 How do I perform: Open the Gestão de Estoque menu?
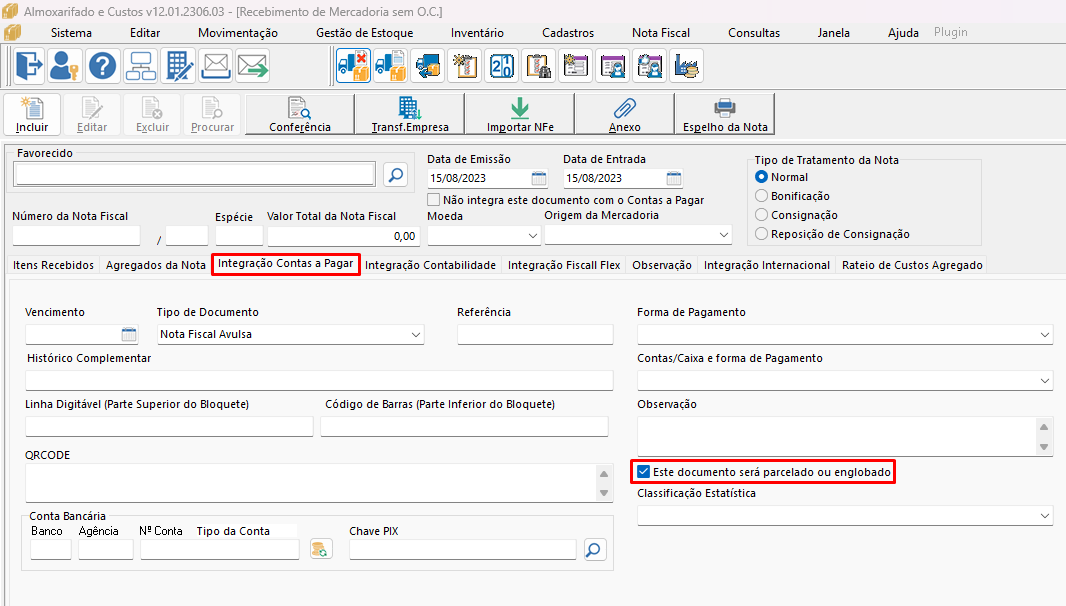click(x=364, y=33)
